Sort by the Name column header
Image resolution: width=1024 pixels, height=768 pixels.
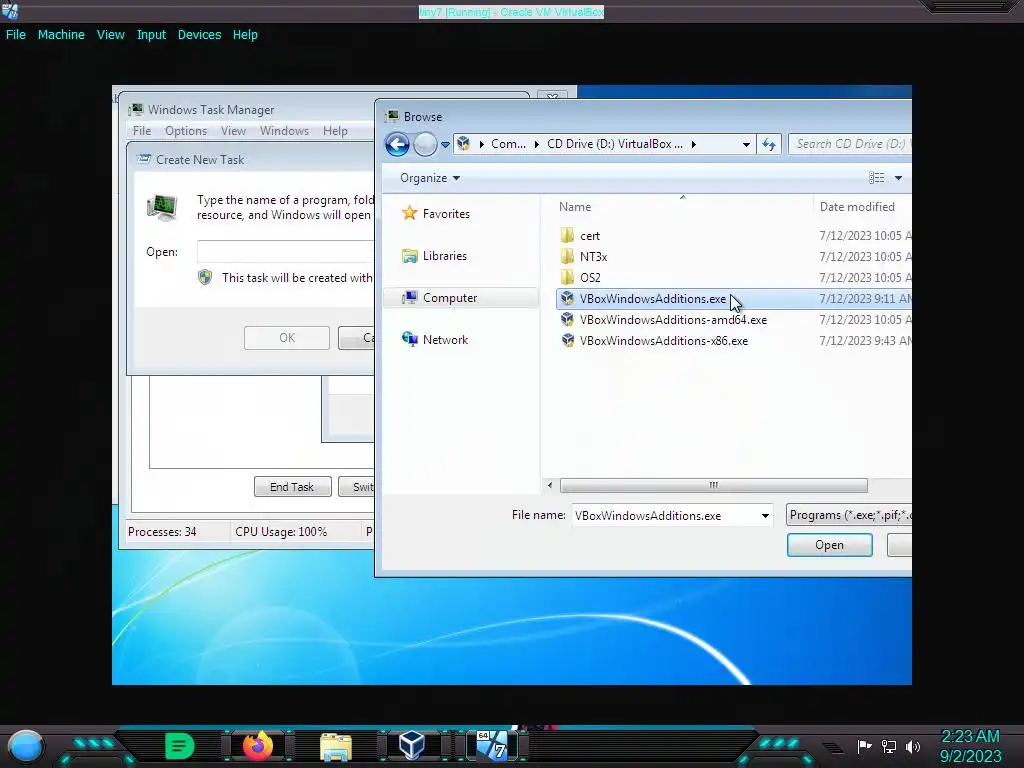(575, 206)
